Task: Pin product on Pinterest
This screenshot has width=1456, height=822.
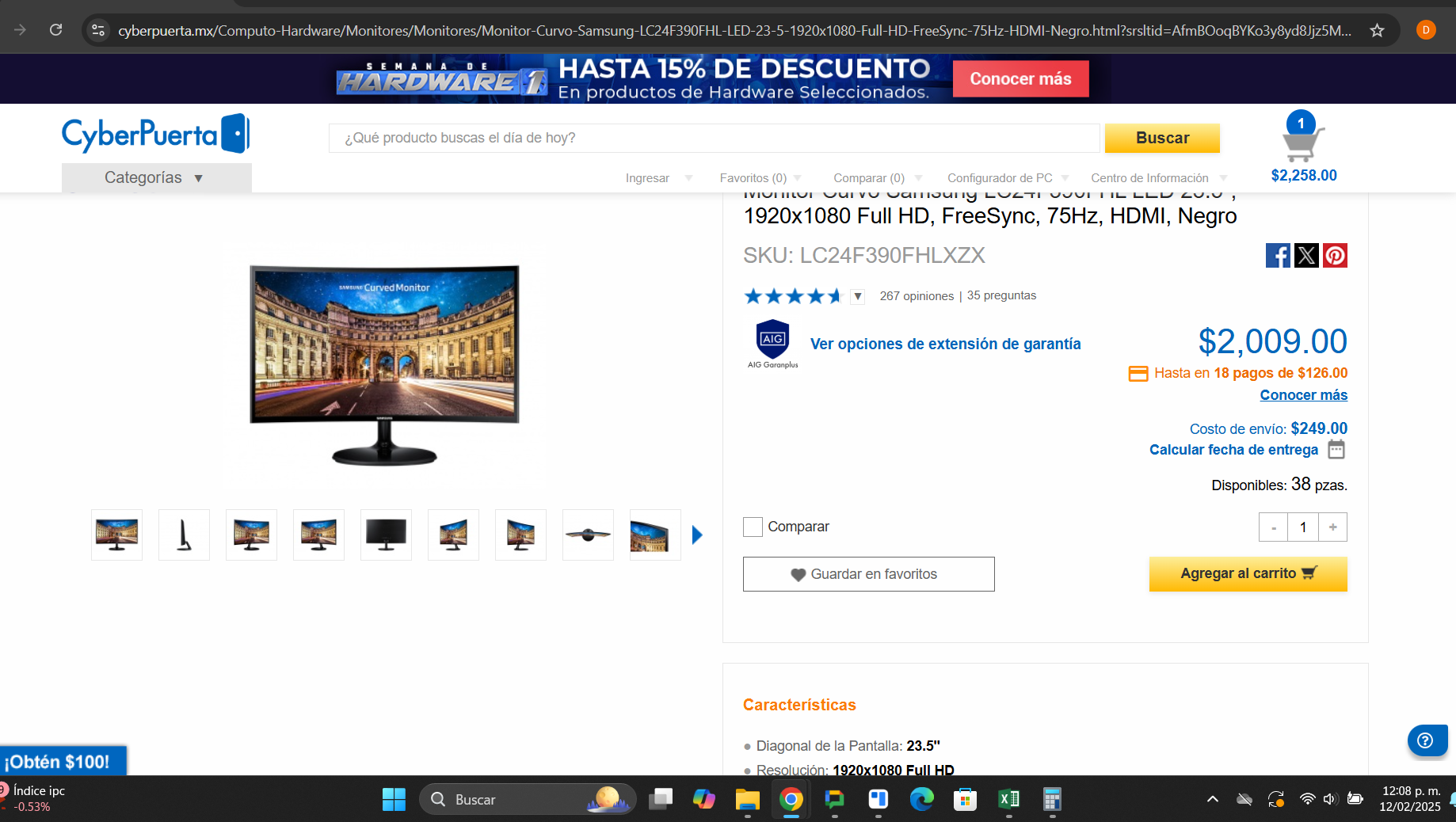Action: [x=1335, y=256]
